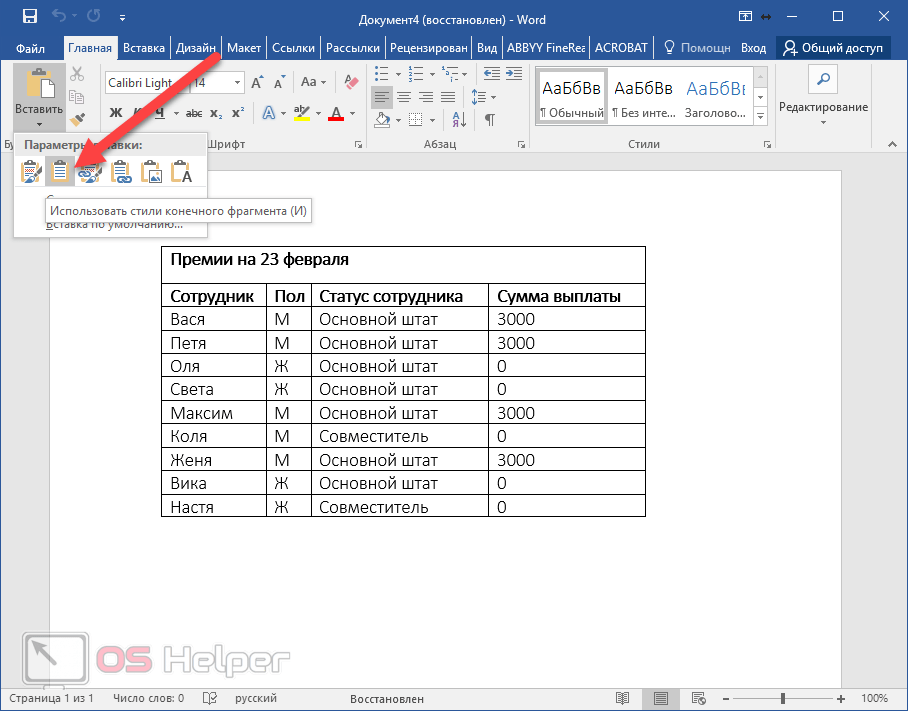The image size is (908, 711).
Task: Choose the Picture paste option icon
Action: pos(152,172)
